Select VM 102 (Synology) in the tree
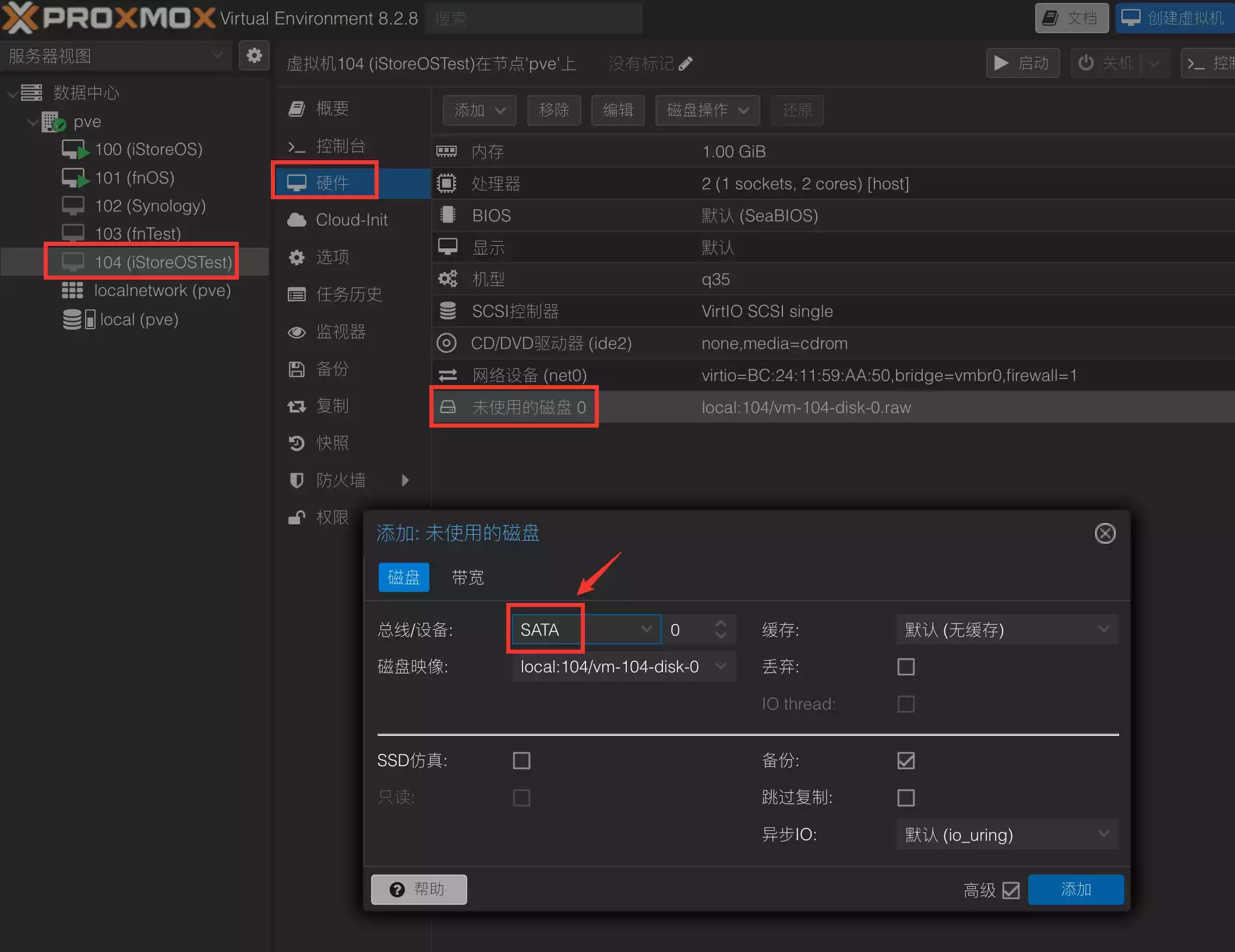 tap(149, 206)
